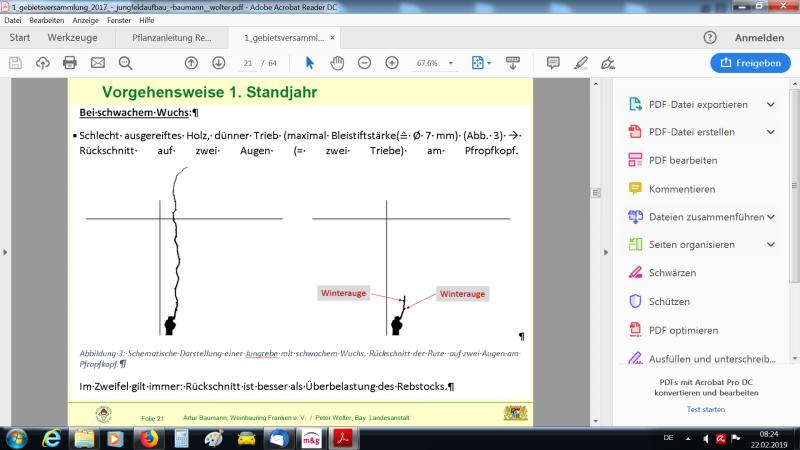
Task: Select the hand pan tool
Action: tap(337, 62)
